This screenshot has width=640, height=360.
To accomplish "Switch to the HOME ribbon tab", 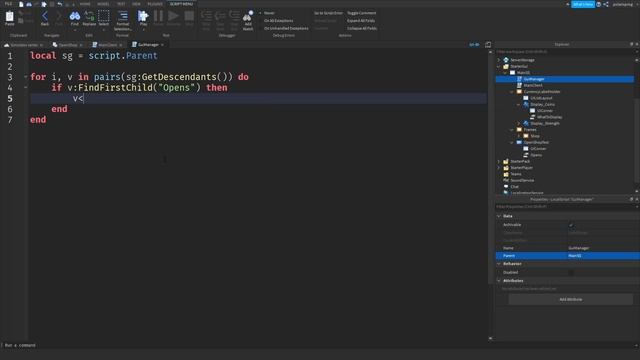I will tap(85, 4).
